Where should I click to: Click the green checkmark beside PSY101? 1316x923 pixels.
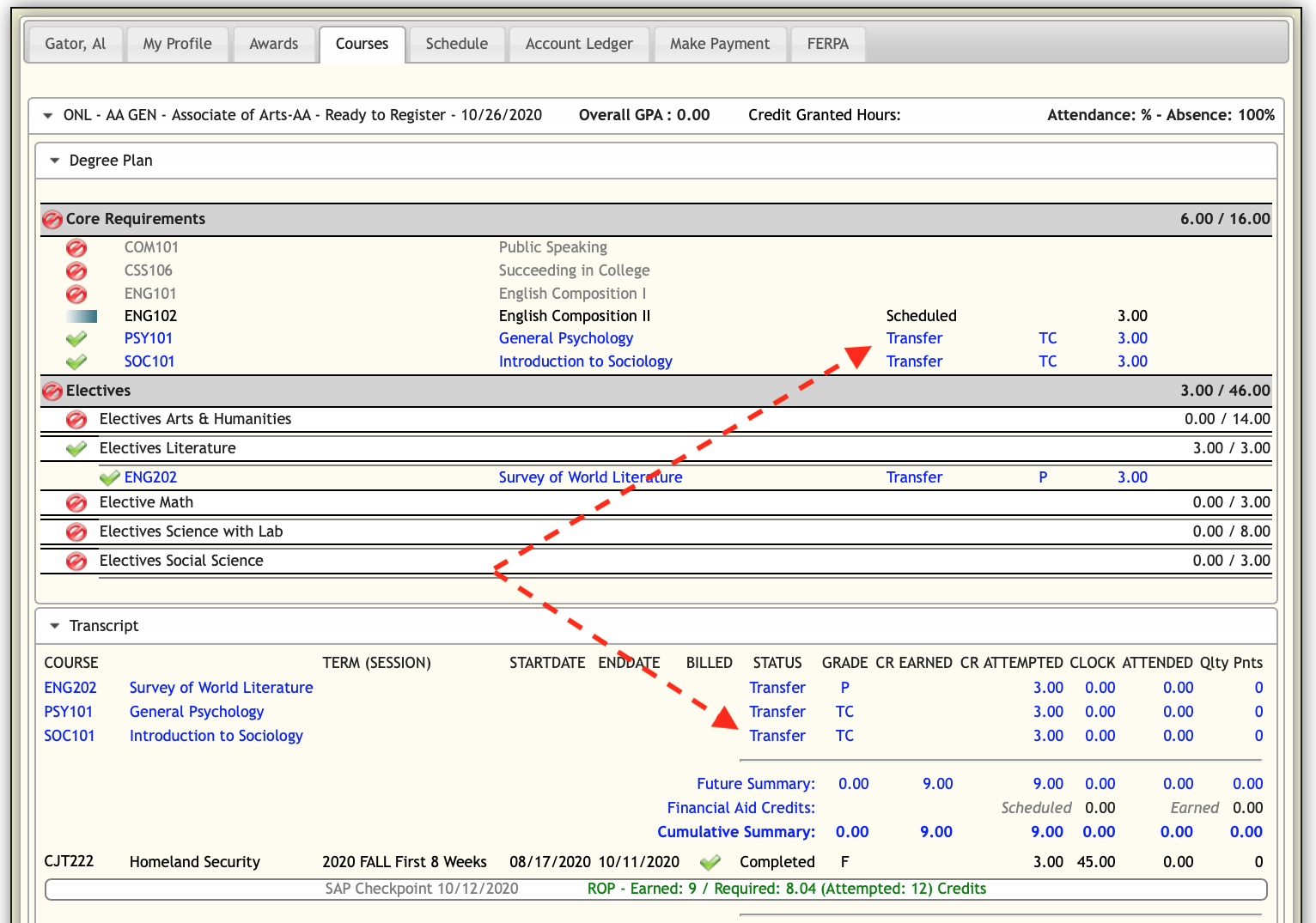(76, 339)
